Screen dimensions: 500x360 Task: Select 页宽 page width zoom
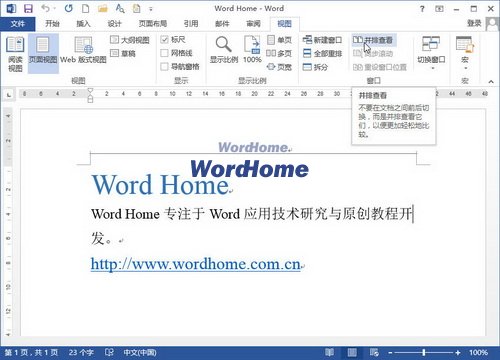(279, 67)
